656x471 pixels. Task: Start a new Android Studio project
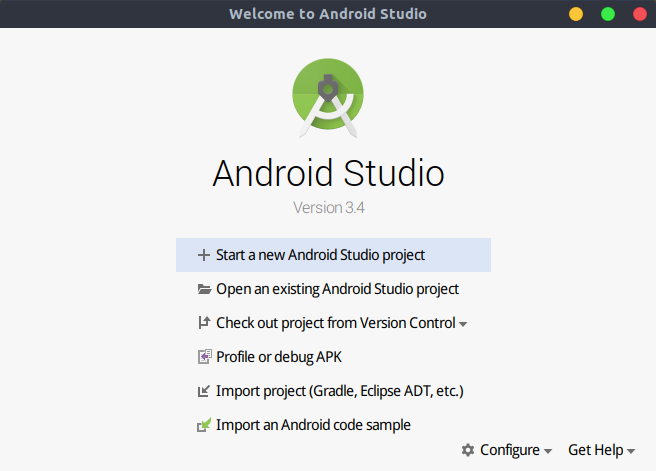tap(333, 255)
